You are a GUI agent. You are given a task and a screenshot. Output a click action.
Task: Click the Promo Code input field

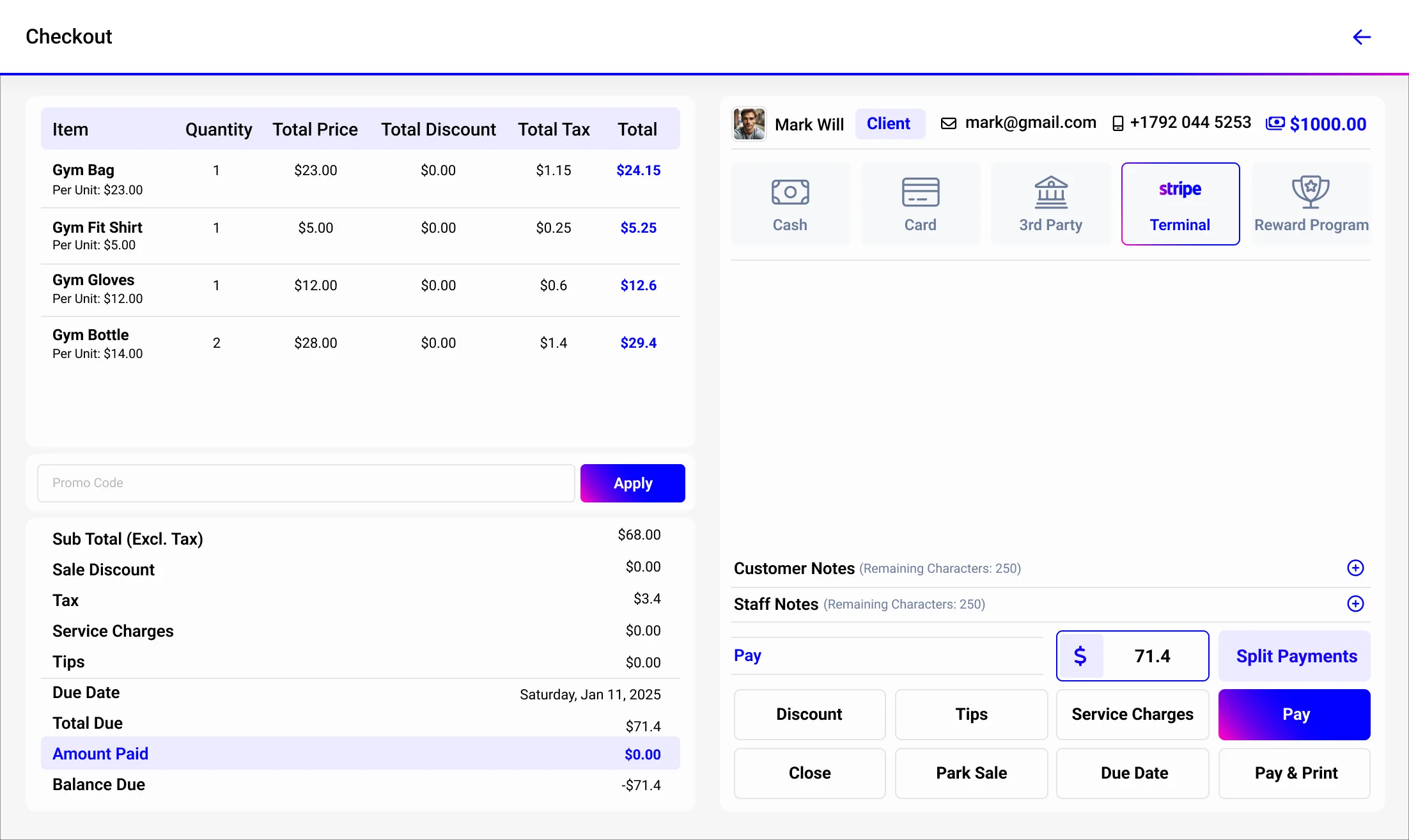click(304, 483)
